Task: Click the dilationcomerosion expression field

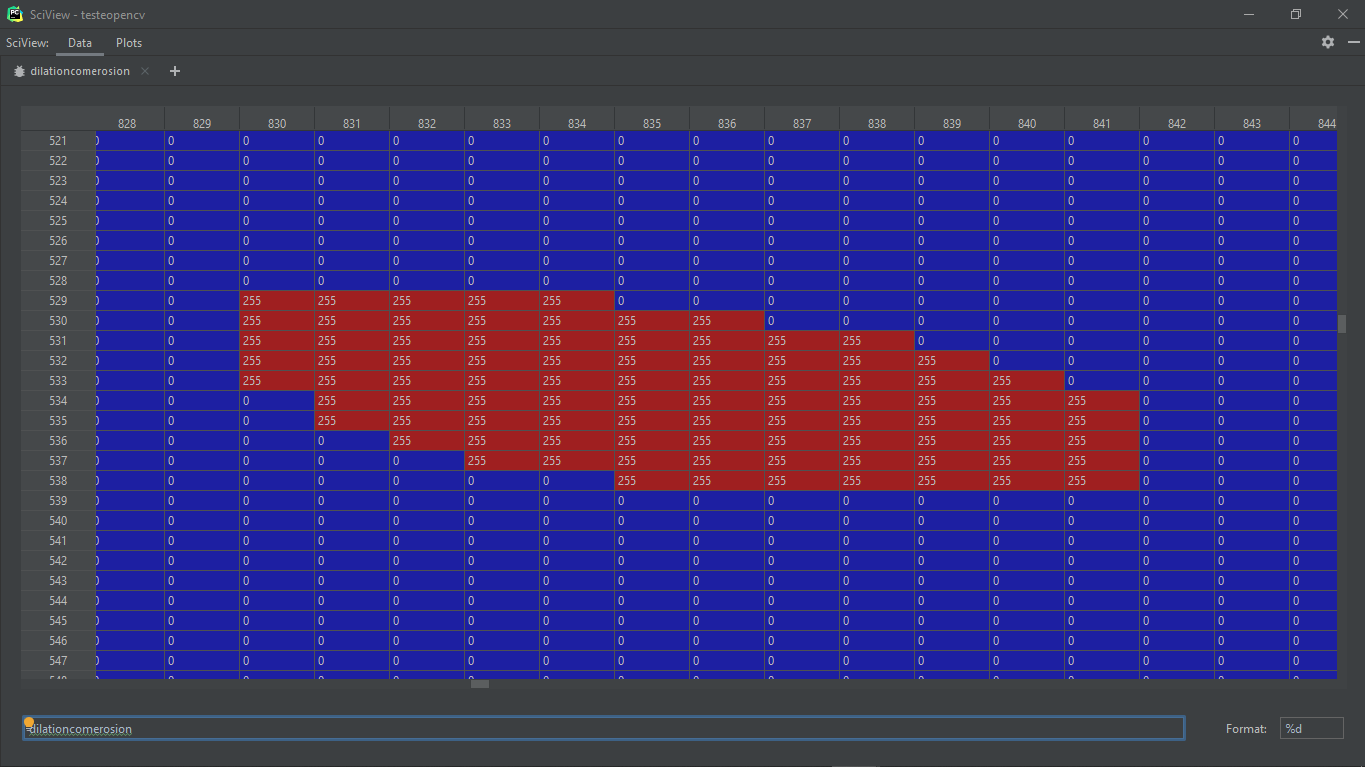Action: (x=604, y=728)
